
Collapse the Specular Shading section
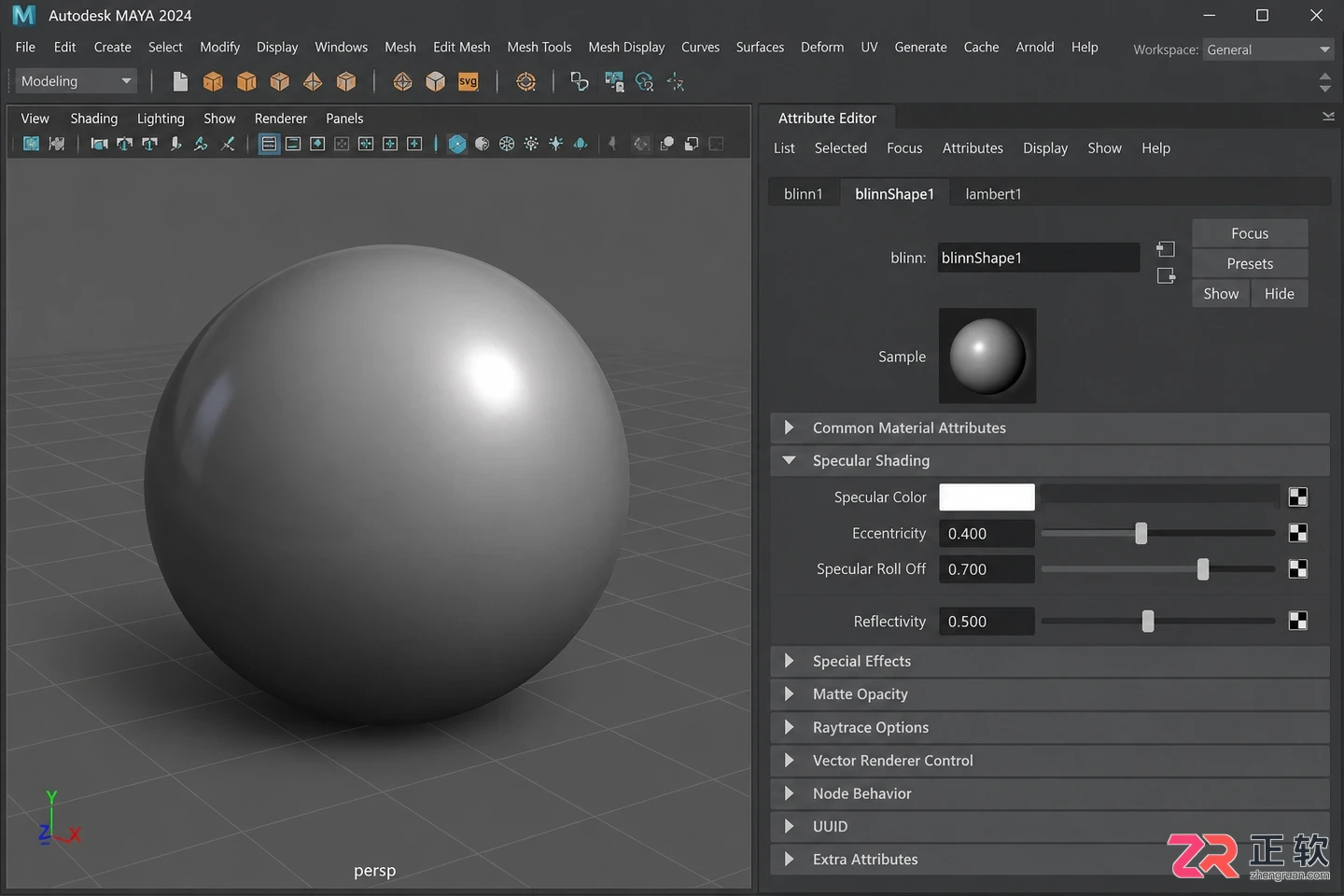click(1050, 460)
